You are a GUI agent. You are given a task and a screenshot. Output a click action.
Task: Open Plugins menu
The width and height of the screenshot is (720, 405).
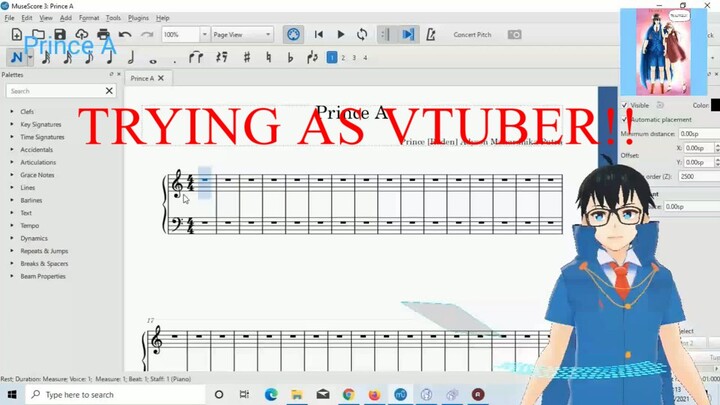click(138, 18)
